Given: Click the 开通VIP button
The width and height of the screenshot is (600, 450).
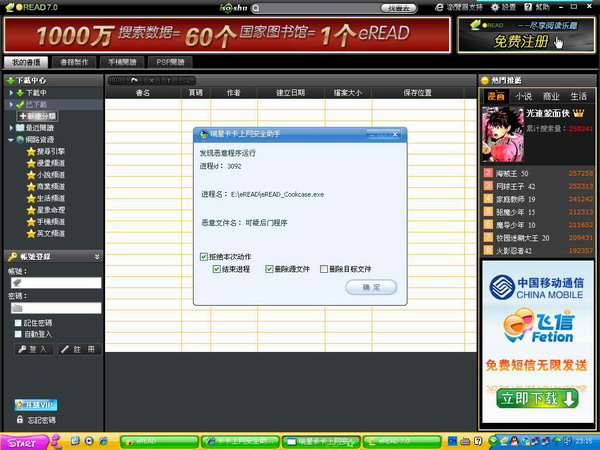Looking at the screenshot, I should [x=36, y=405].
